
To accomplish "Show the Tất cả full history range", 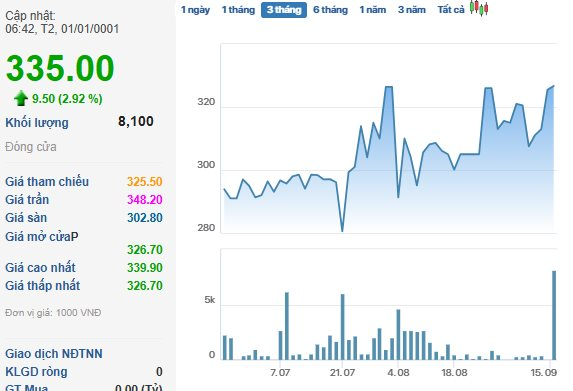I will click(451, 10).
